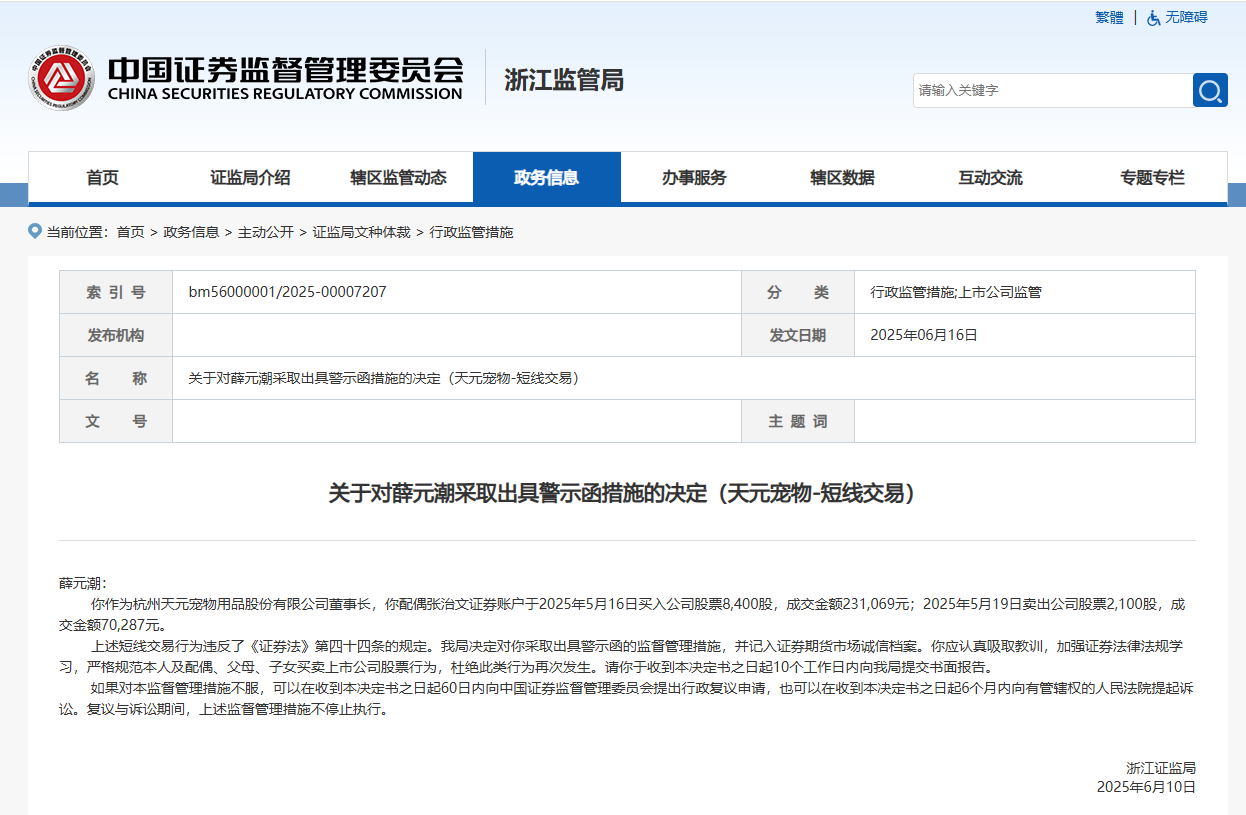Open the 互动交流 menu item
1246x815 pixels.
click(990, 178)
